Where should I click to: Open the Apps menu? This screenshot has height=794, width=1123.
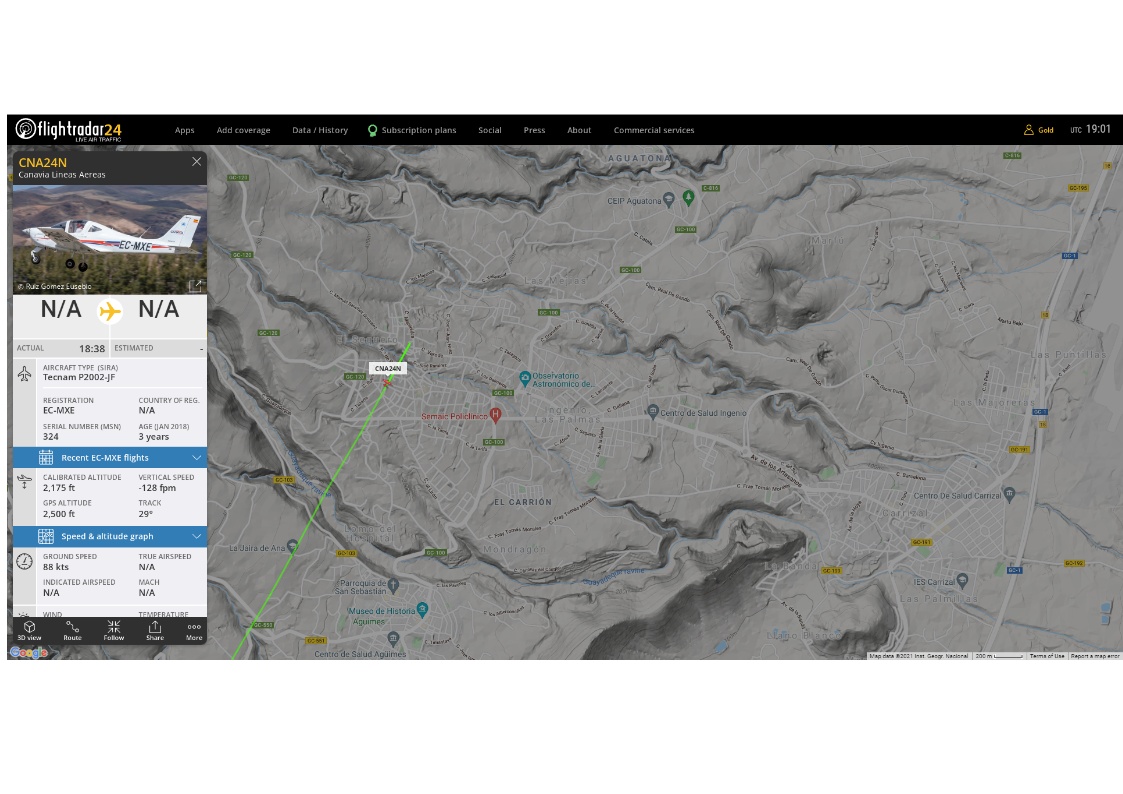(x=185, y=130)
